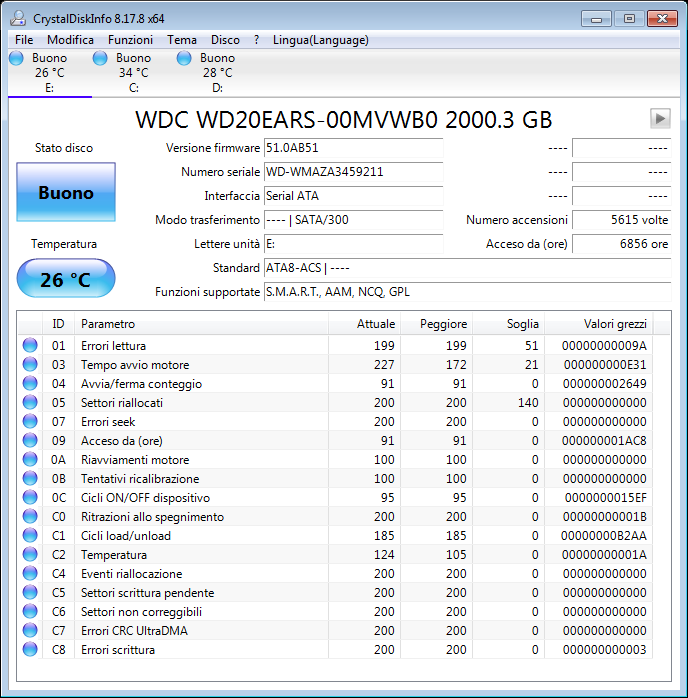The width and height of the screenshot is (688, 698).
Task: Select the 34 °C disk C: tab
Action: (x=134, y=73)
